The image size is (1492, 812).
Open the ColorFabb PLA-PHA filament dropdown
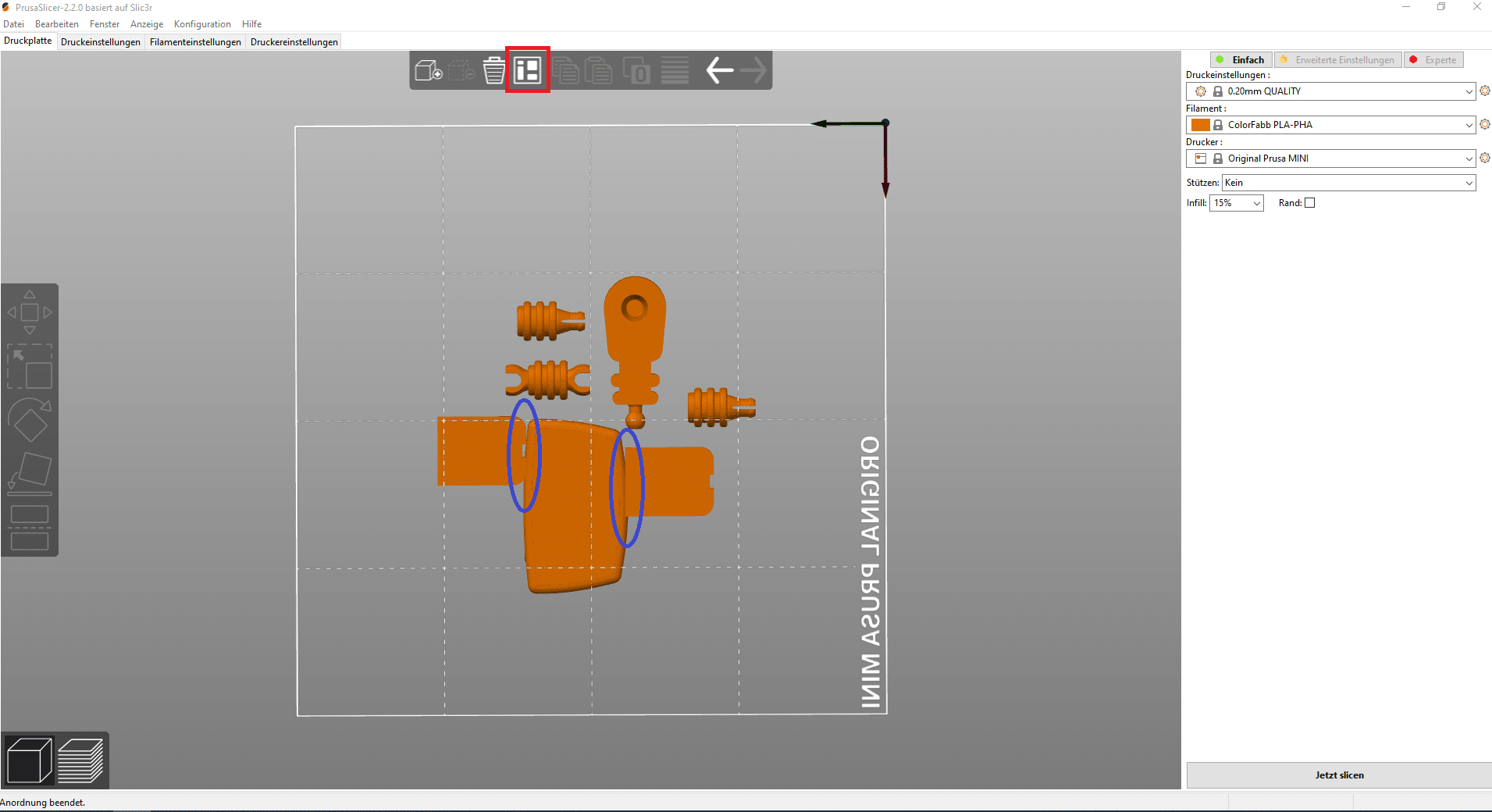(1330, 125)
